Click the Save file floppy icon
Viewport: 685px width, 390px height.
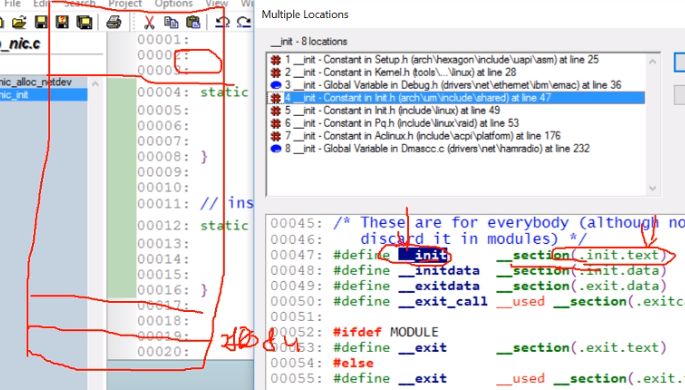coord(41,22)
